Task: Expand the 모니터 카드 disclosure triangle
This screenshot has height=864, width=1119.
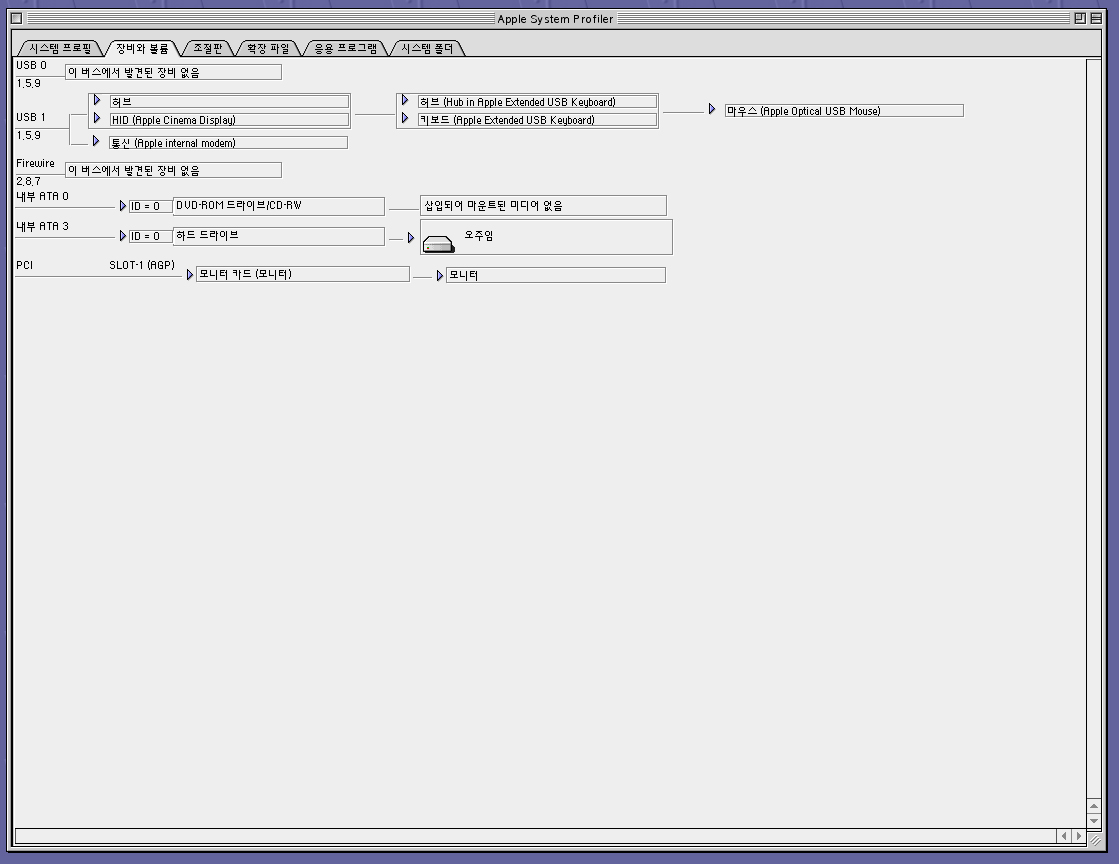Action: (x=190, y=274)
